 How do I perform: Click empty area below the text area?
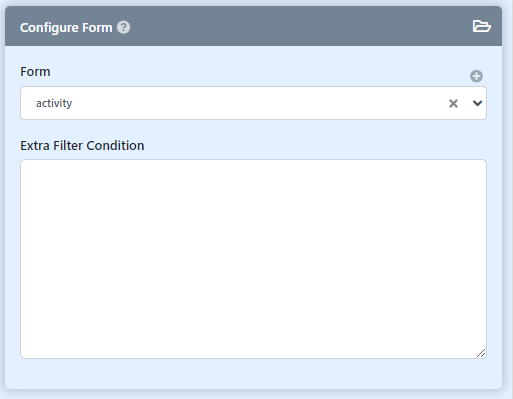(253, 374)
